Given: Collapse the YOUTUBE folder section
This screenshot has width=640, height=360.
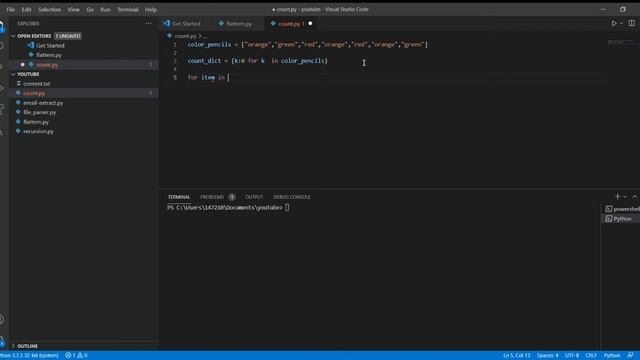Looking at the screenshot, I should [13, 74].
